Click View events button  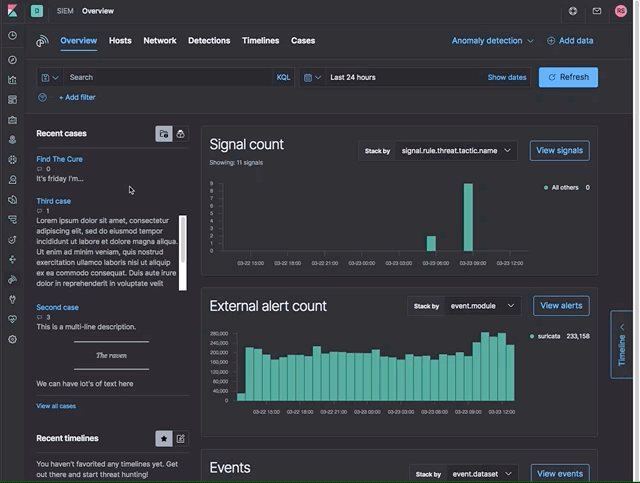[x=560, y=474]
